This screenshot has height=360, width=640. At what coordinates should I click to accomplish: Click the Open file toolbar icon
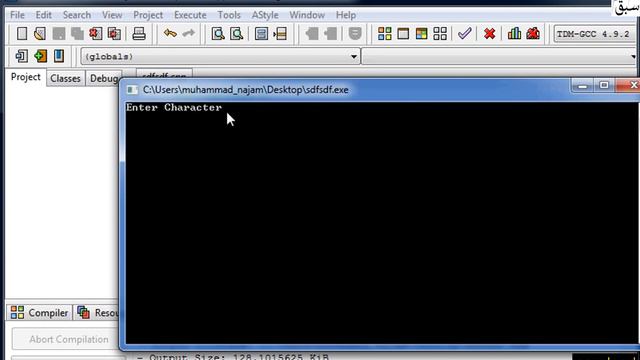click(40, 33)
